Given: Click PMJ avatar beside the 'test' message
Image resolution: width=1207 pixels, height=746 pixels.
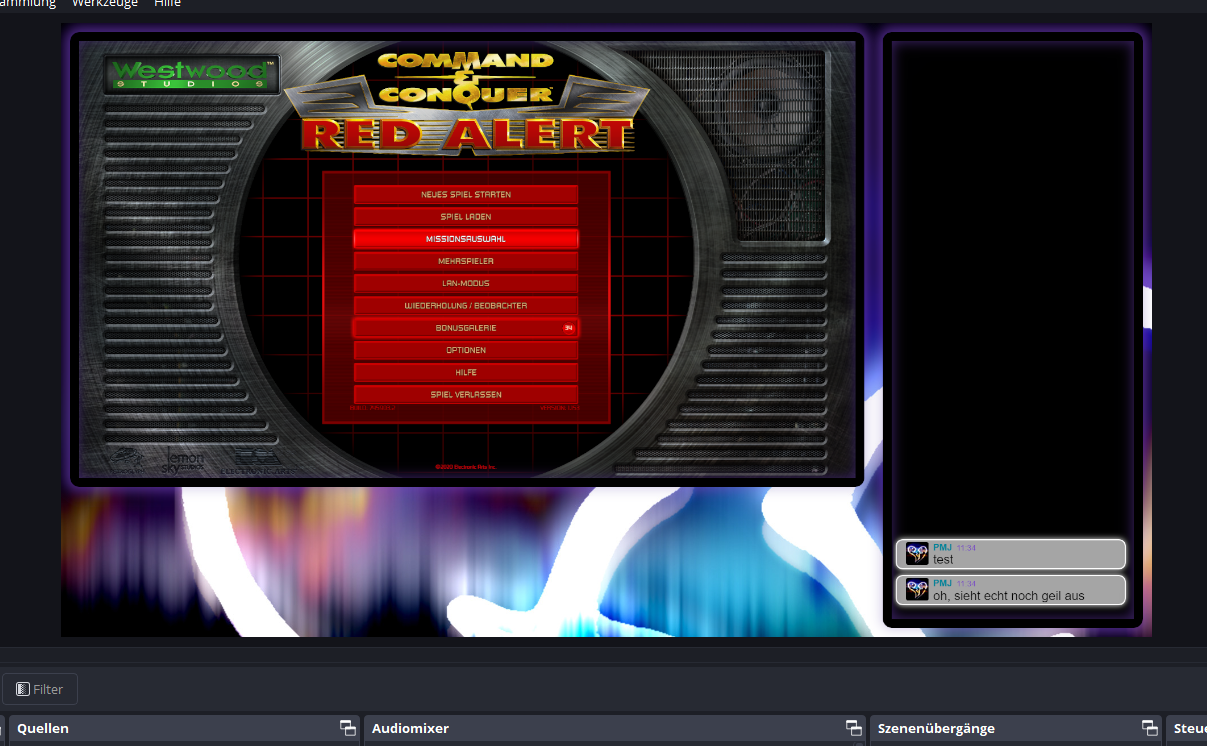Looking at the screenshot, I should tap(917, 554).
